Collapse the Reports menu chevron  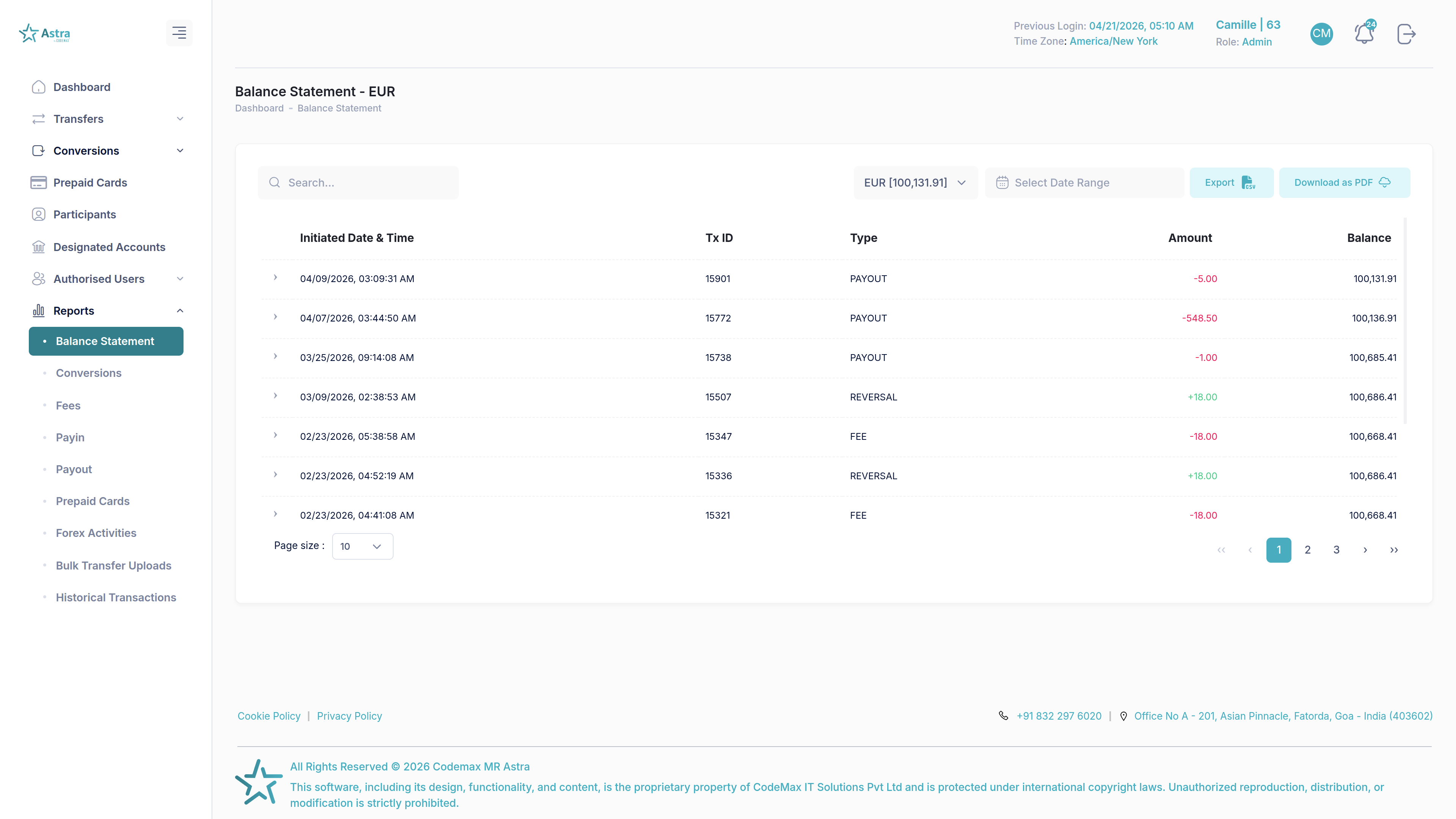click(x=180, y=311)
